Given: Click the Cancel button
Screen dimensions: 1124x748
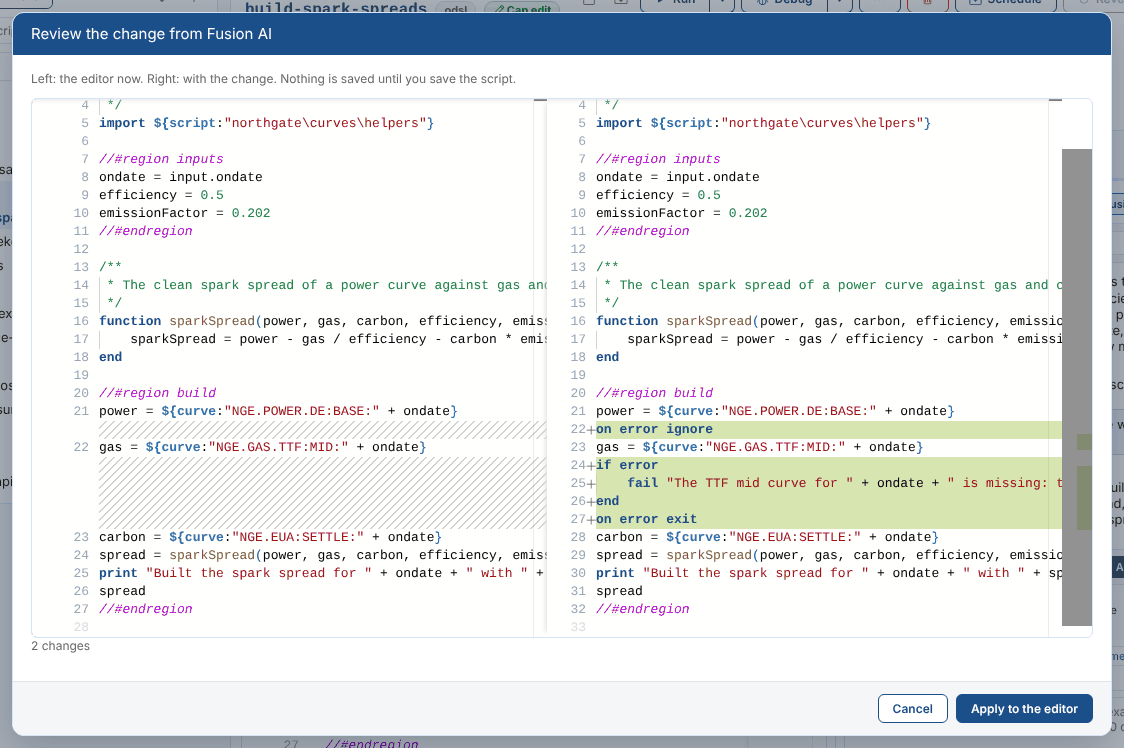Looking at the screenshot, I should [x=913, y=709].
